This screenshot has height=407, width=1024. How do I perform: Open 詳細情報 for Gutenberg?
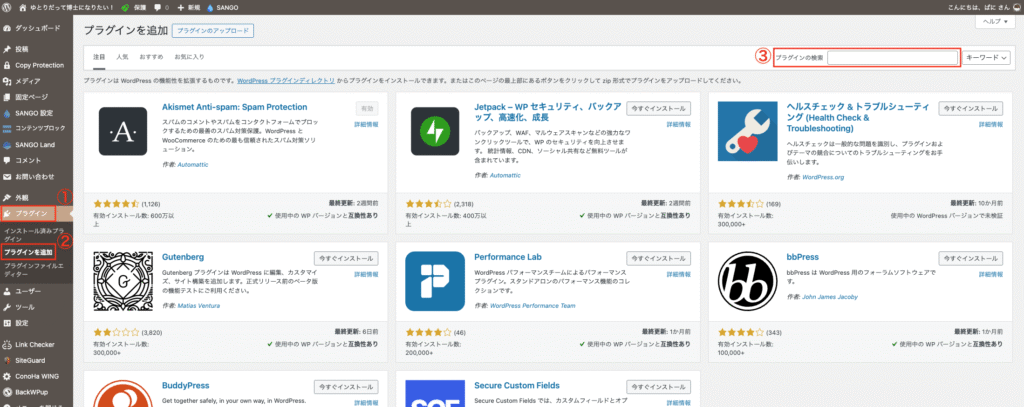(366, 274)
